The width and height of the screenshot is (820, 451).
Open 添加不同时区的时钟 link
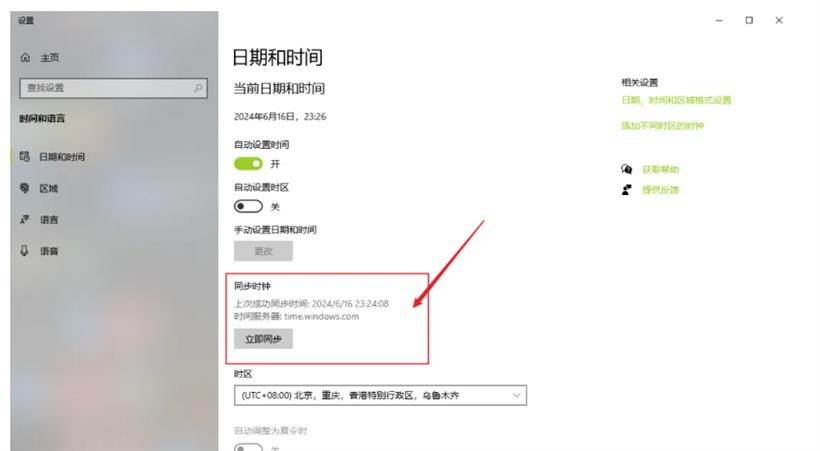662,126
